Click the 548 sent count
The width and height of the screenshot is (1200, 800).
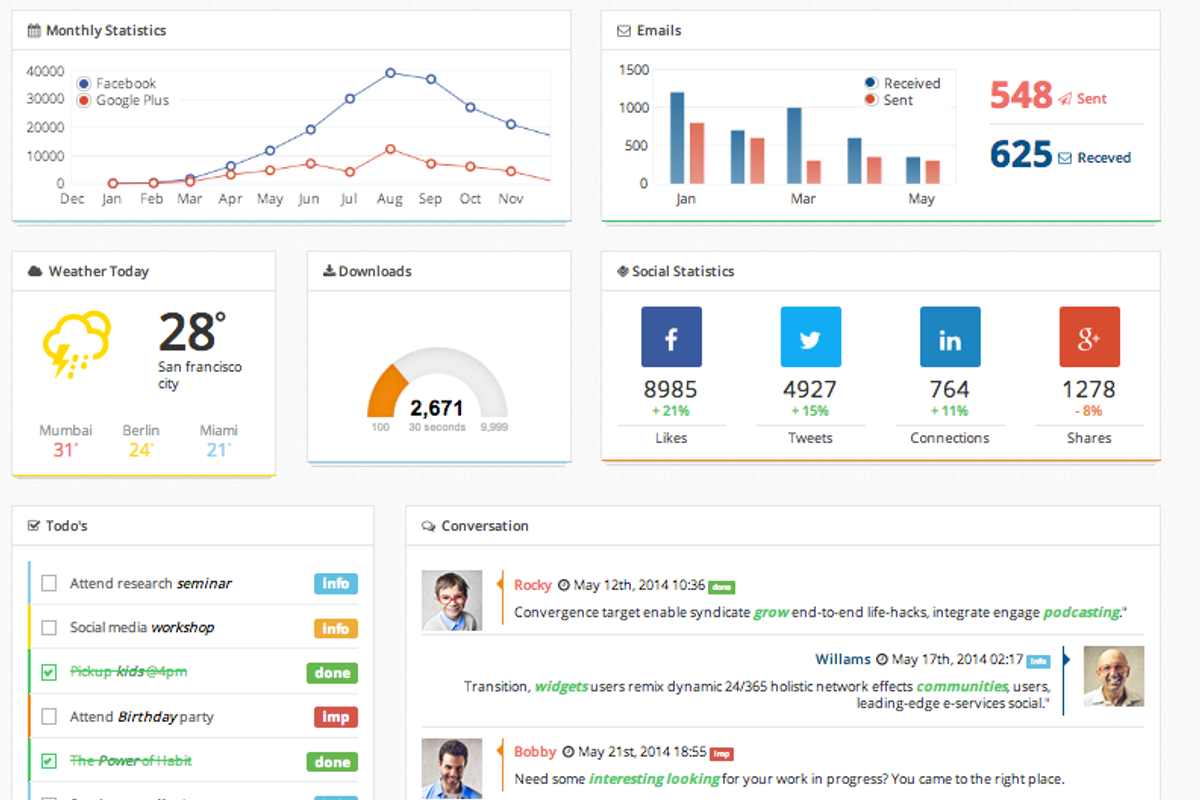pyautogui.click(x=1021, y=95)
